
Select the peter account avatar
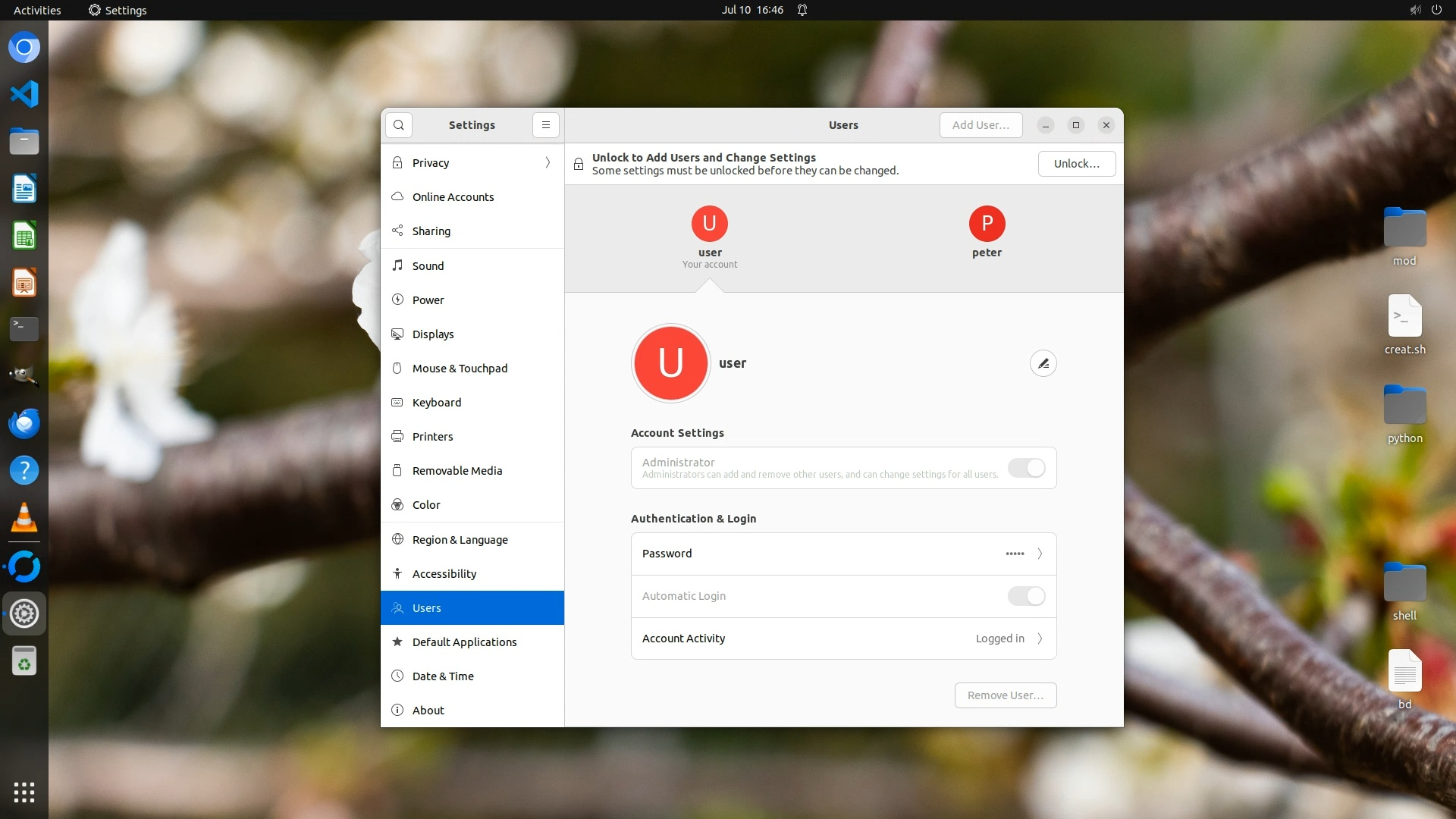(x=987, y=224)
